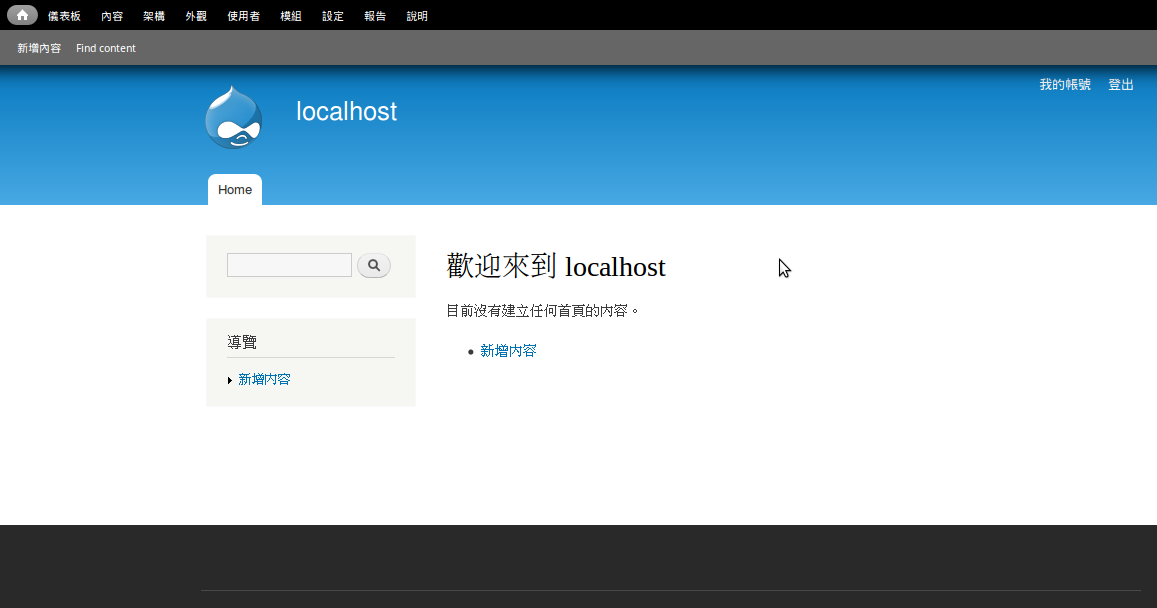This screenshot has width=1157, height=608.
Task: Open the 使用者 admin menu
Action: [x=244, y=15]
